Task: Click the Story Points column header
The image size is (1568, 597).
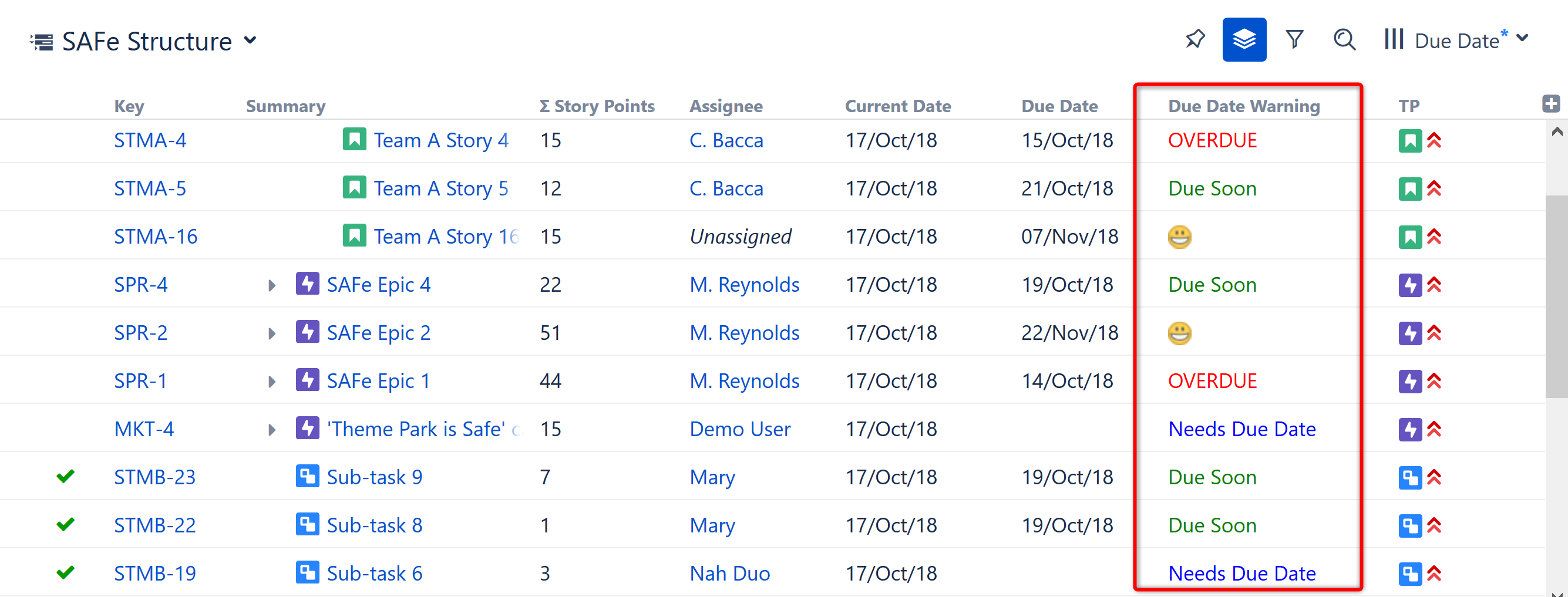Action: click(597, 106)
